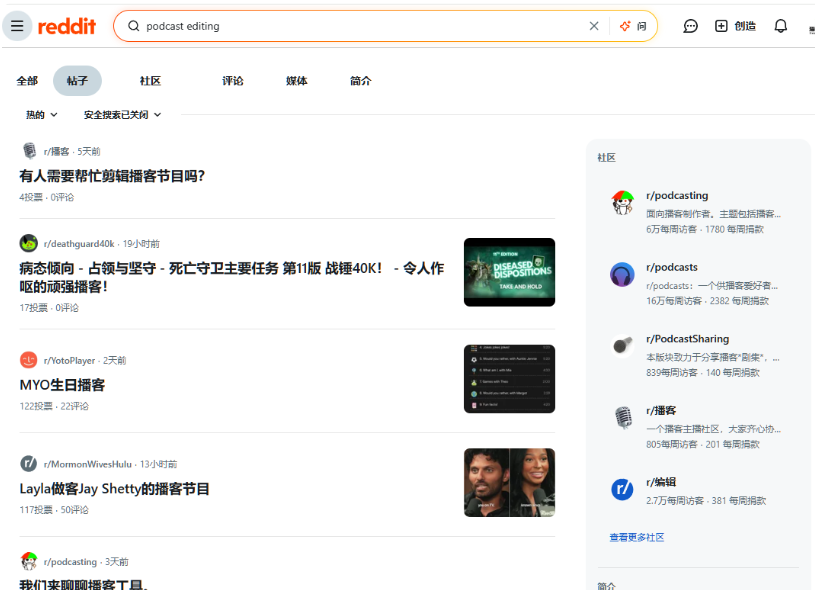Viewport: 815px width, 590px height.
Task: Click the create post (创造) button
Action: pos(735,26)
